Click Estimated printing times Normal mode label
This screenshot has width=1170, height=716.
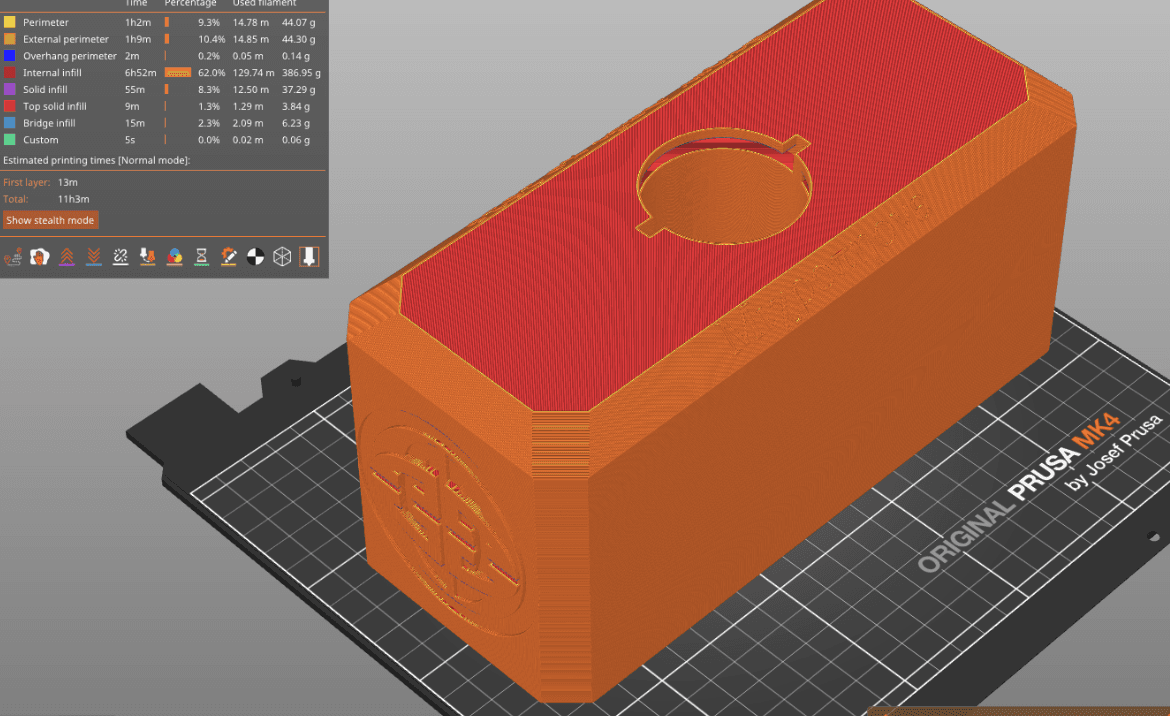[96, 160]
